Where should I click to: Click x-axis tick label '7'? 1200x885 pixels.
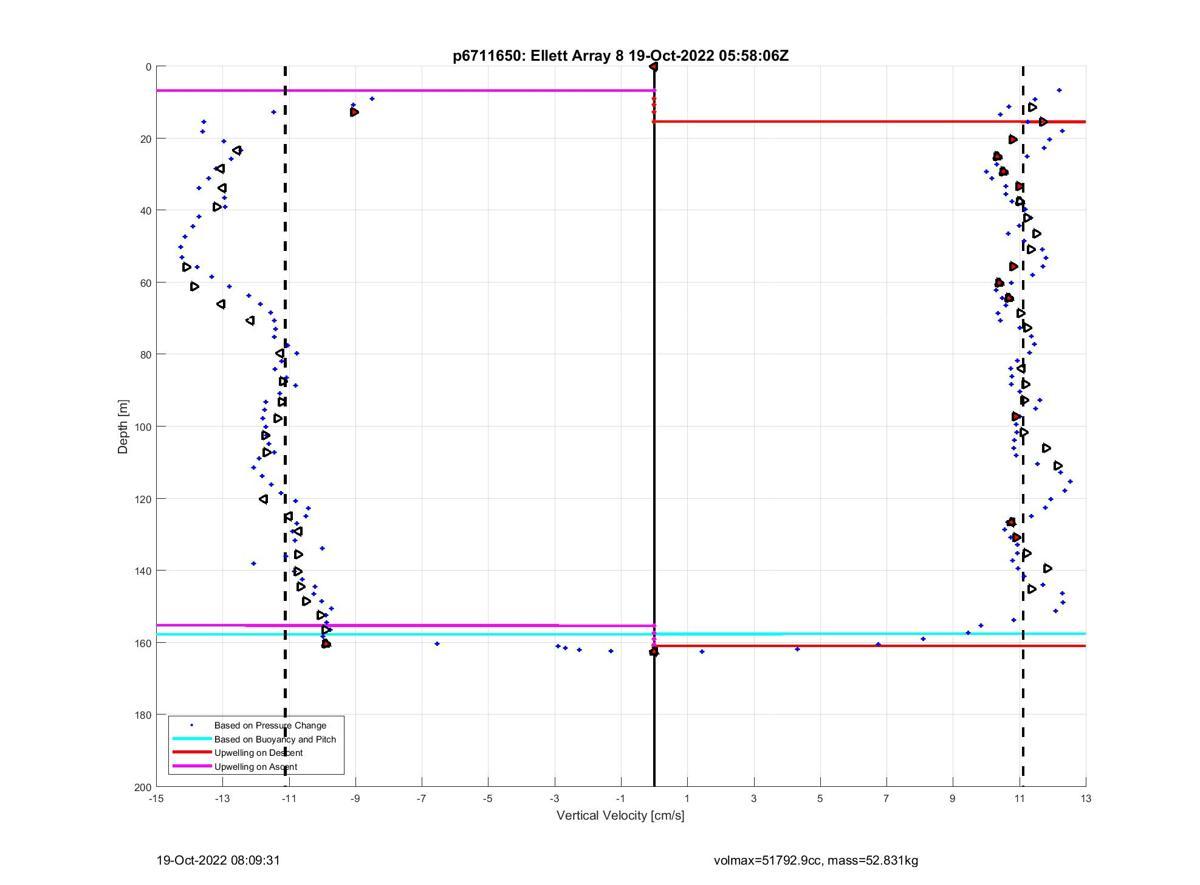886,799
